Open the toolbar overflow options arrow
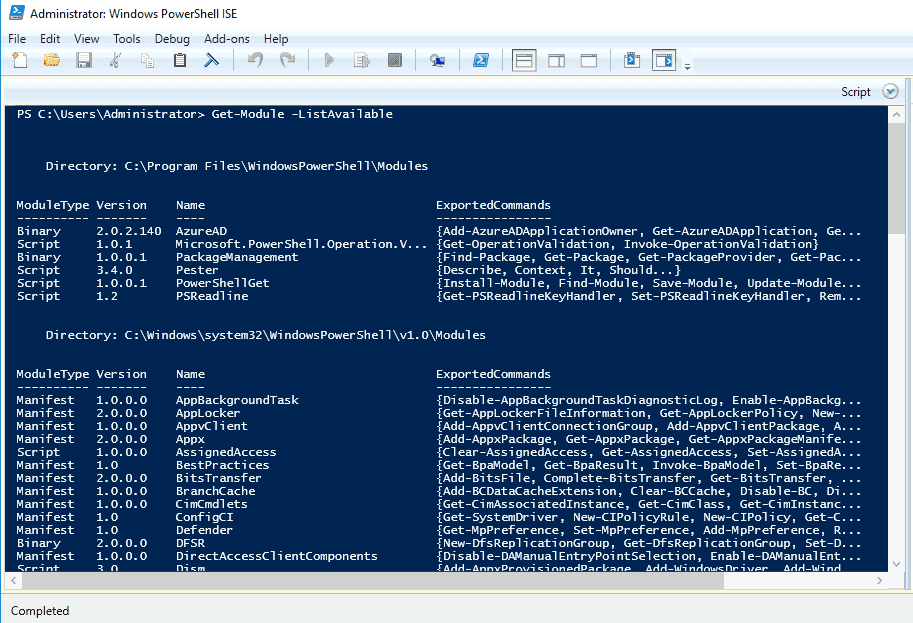 [688, 67]
